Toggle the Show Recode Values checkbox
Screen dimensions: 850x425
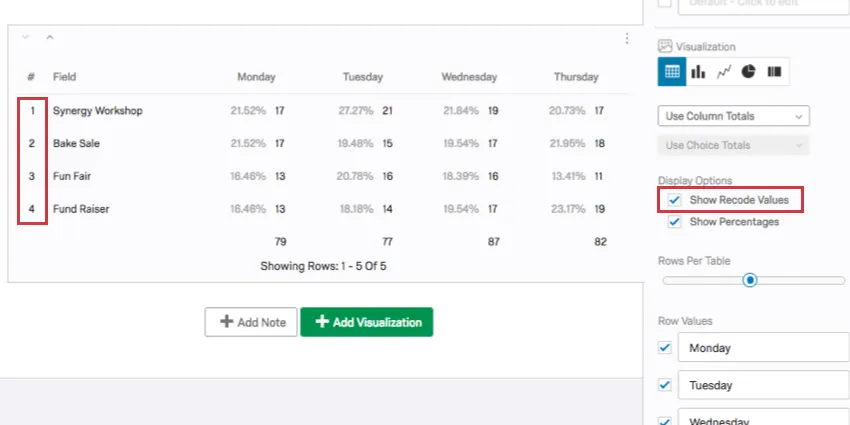tap(675, 201)
